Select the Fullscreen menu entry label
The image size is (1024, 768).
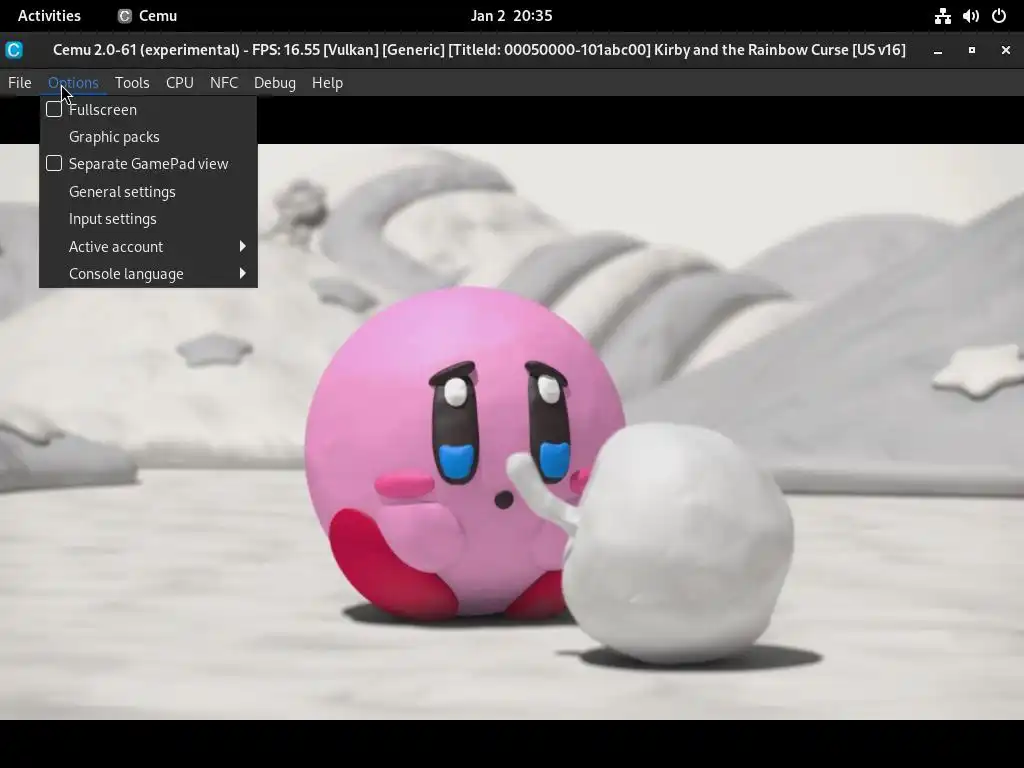(103, 110)
